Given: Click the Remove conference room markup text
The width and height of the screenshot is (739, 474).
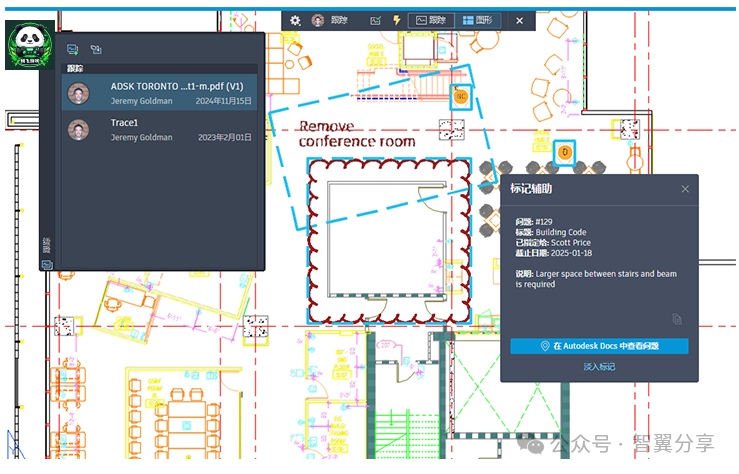Looking at the screenshot, I should point(356,134).
